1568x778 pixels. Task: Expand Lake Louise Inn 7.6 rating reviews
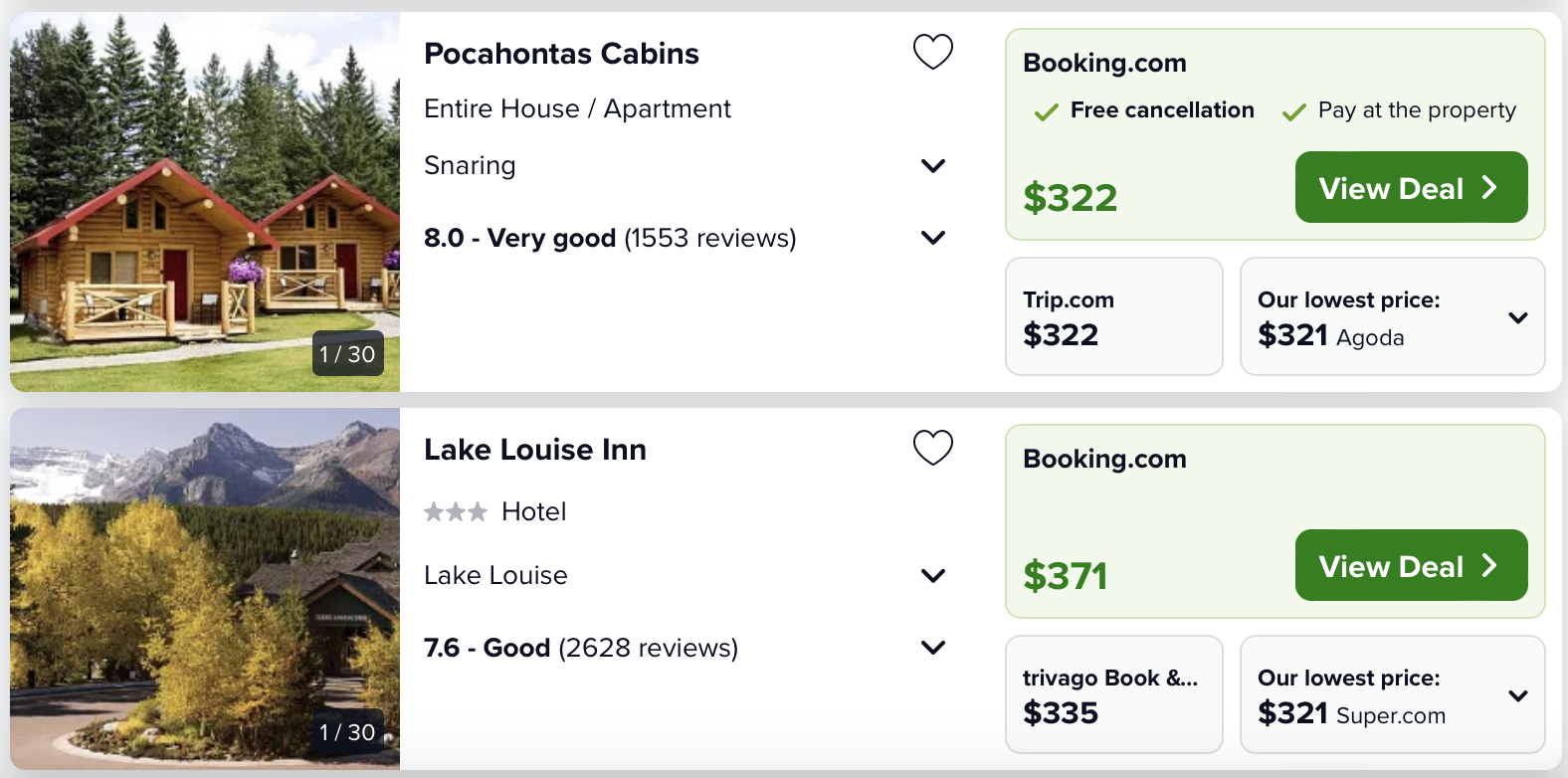click(933, 648)
